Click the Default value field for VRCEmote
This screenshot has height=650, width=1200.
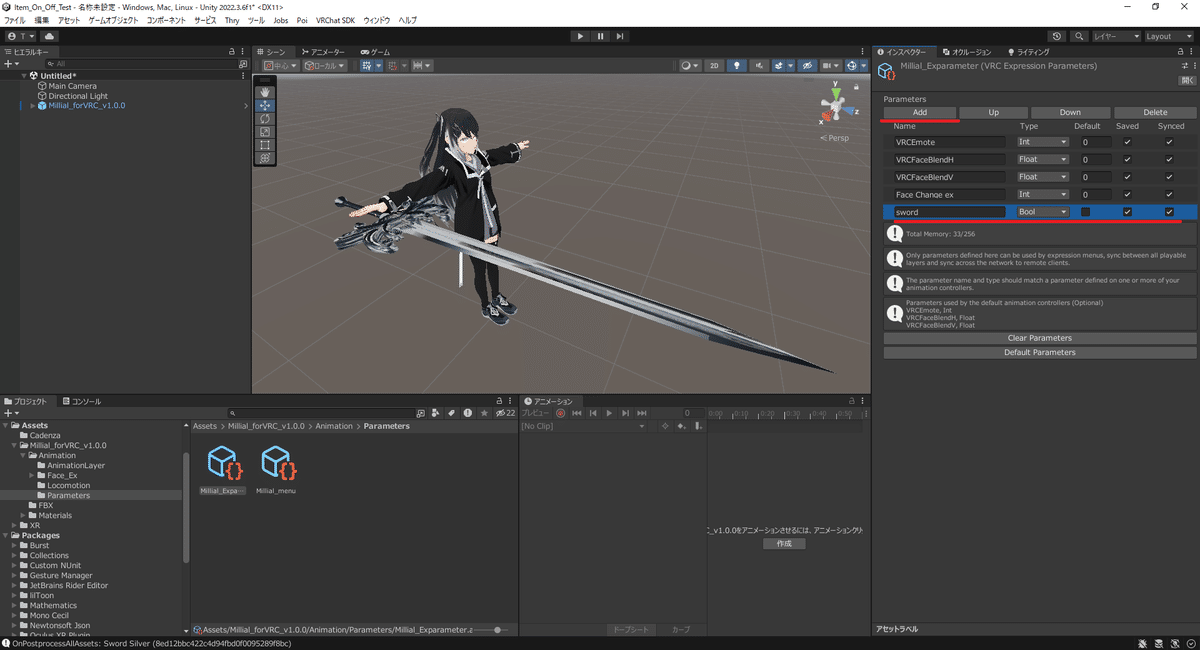pyautogui.click(x=1096, y=142)
